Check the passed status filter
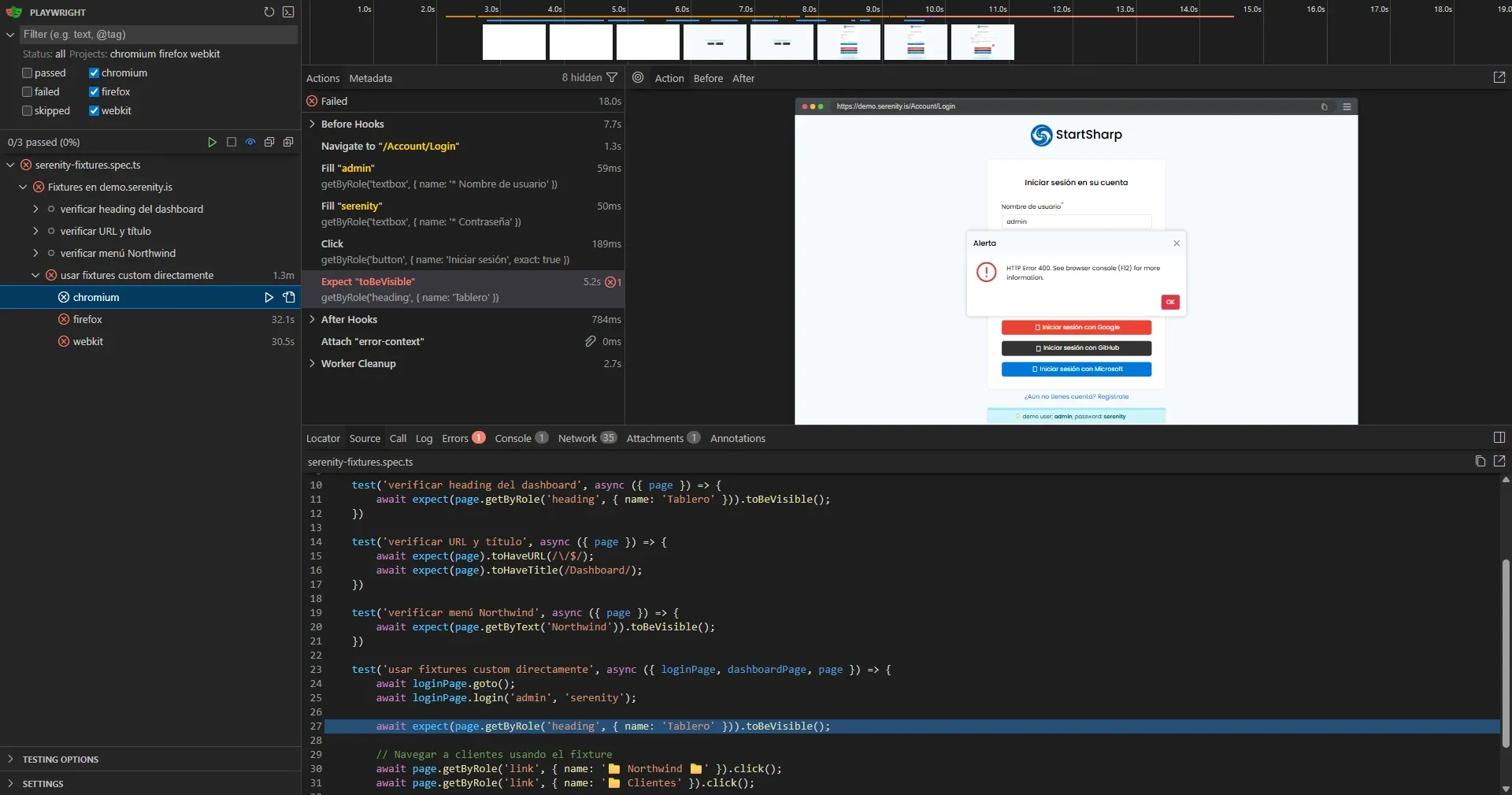Screen dimensions: 1512x795 pos(26,72)
